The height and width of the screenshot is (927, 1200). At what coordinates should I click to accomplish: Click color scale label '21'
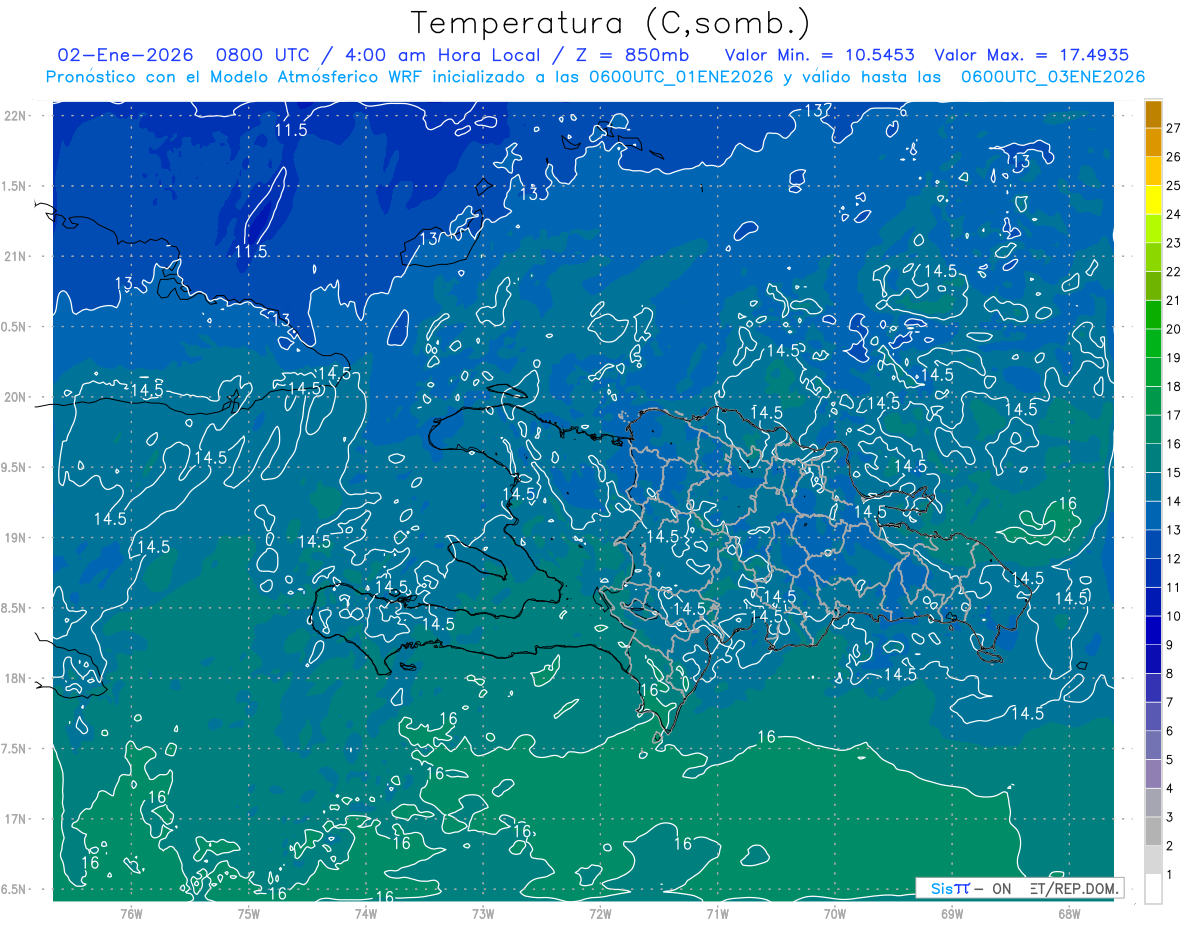(1174, 300)
